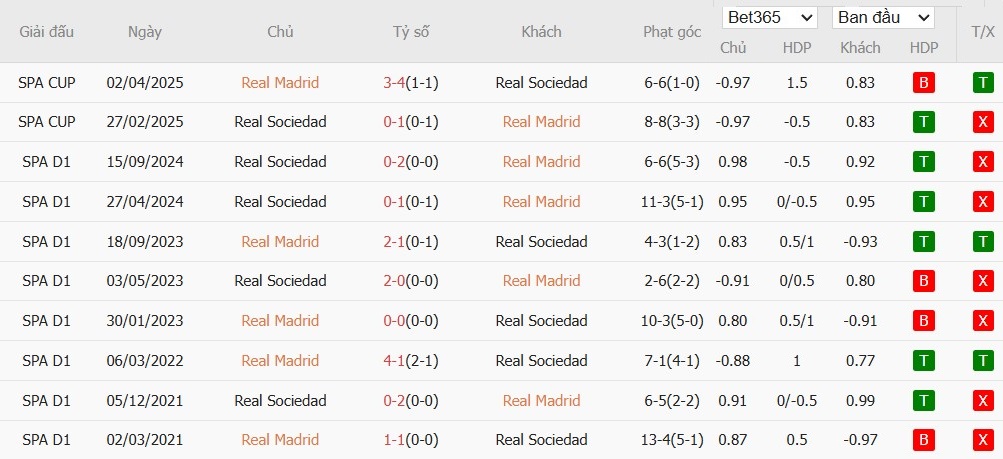Open the Bet365 bookmaker dropdown

tap(769, 18)
